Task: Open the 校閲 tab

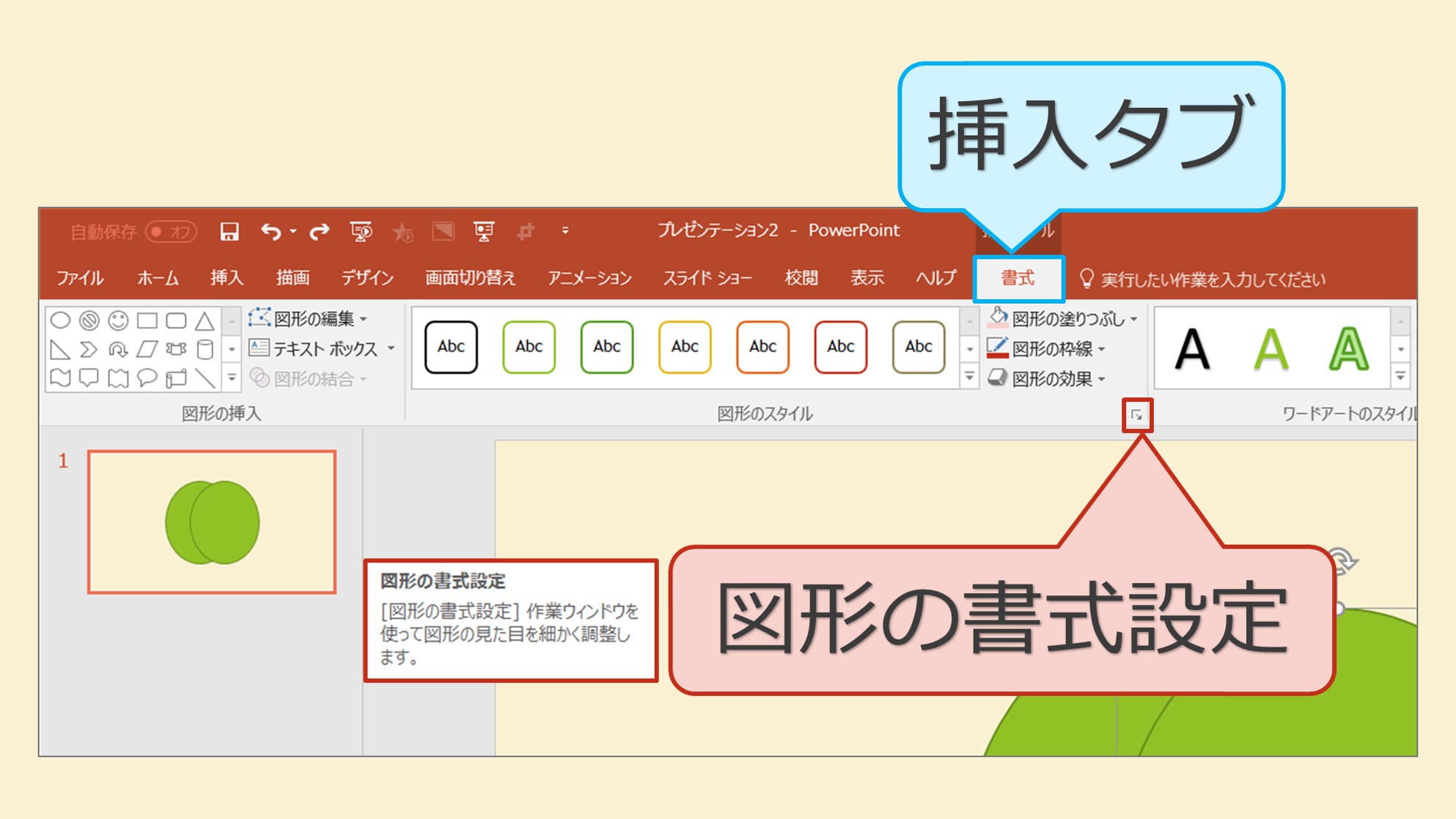Action: 801,279
